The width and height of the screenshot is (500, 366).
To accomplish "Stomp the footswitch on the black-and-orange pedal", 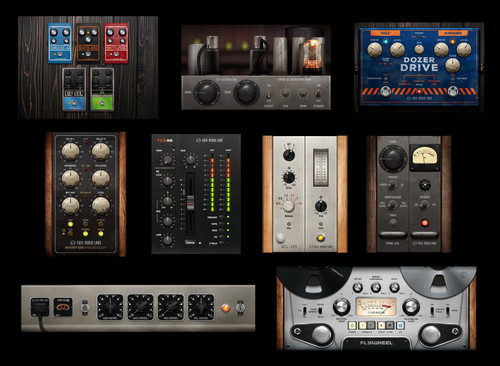I will tap(88, 54).
